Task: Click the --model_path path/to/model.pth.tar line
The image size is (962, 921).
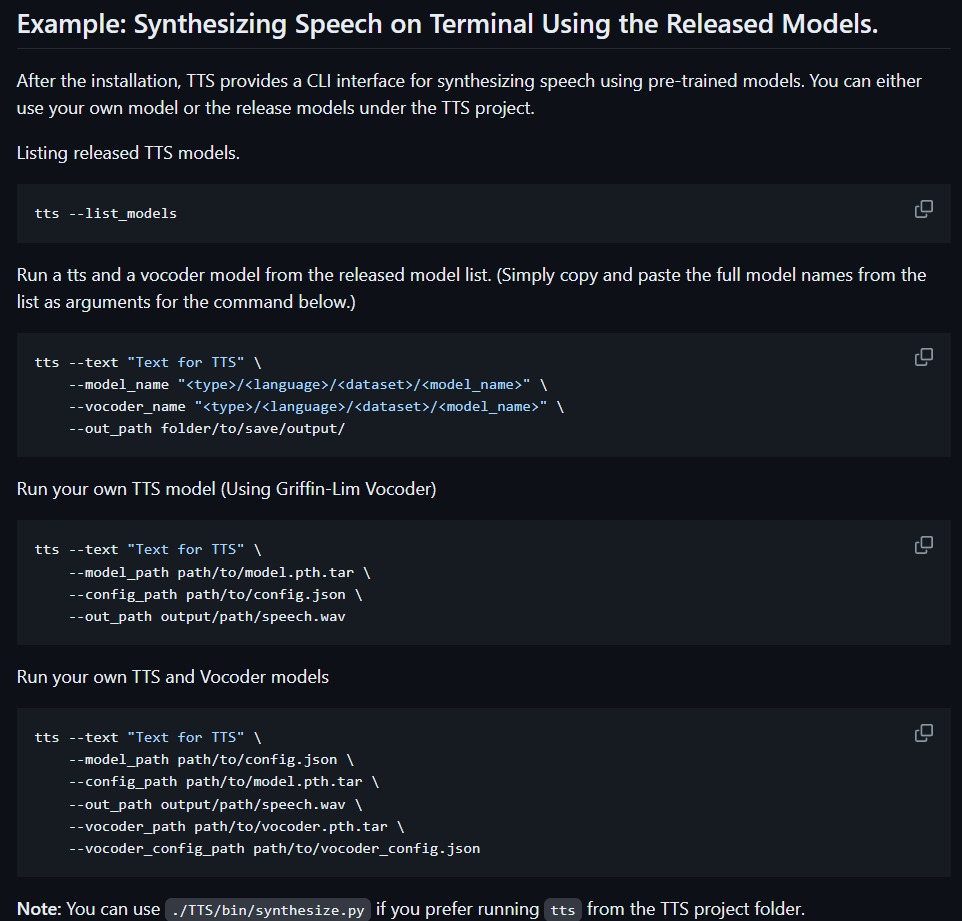Action: pyautogui.click(x=219, y=572)
